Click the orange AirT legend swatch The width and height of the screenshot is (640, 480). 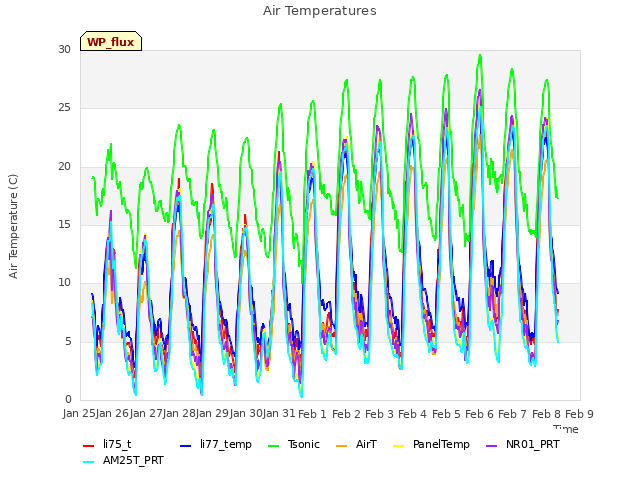341,446
